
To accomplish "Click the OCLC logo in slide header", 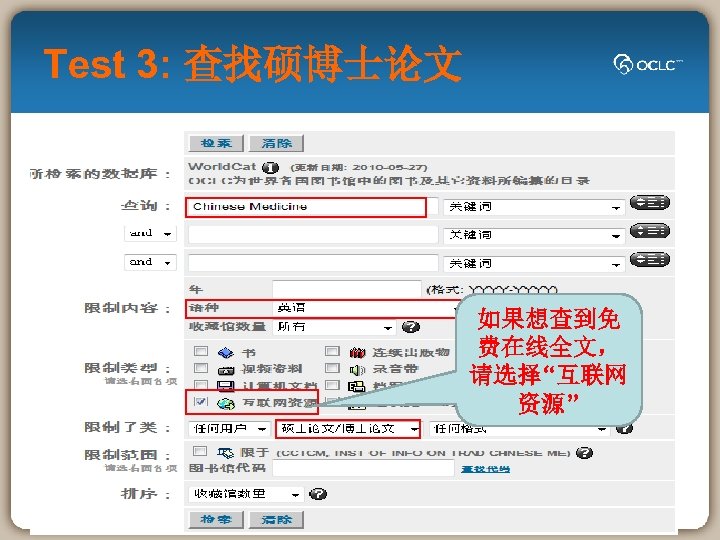I will click(647, 64).
